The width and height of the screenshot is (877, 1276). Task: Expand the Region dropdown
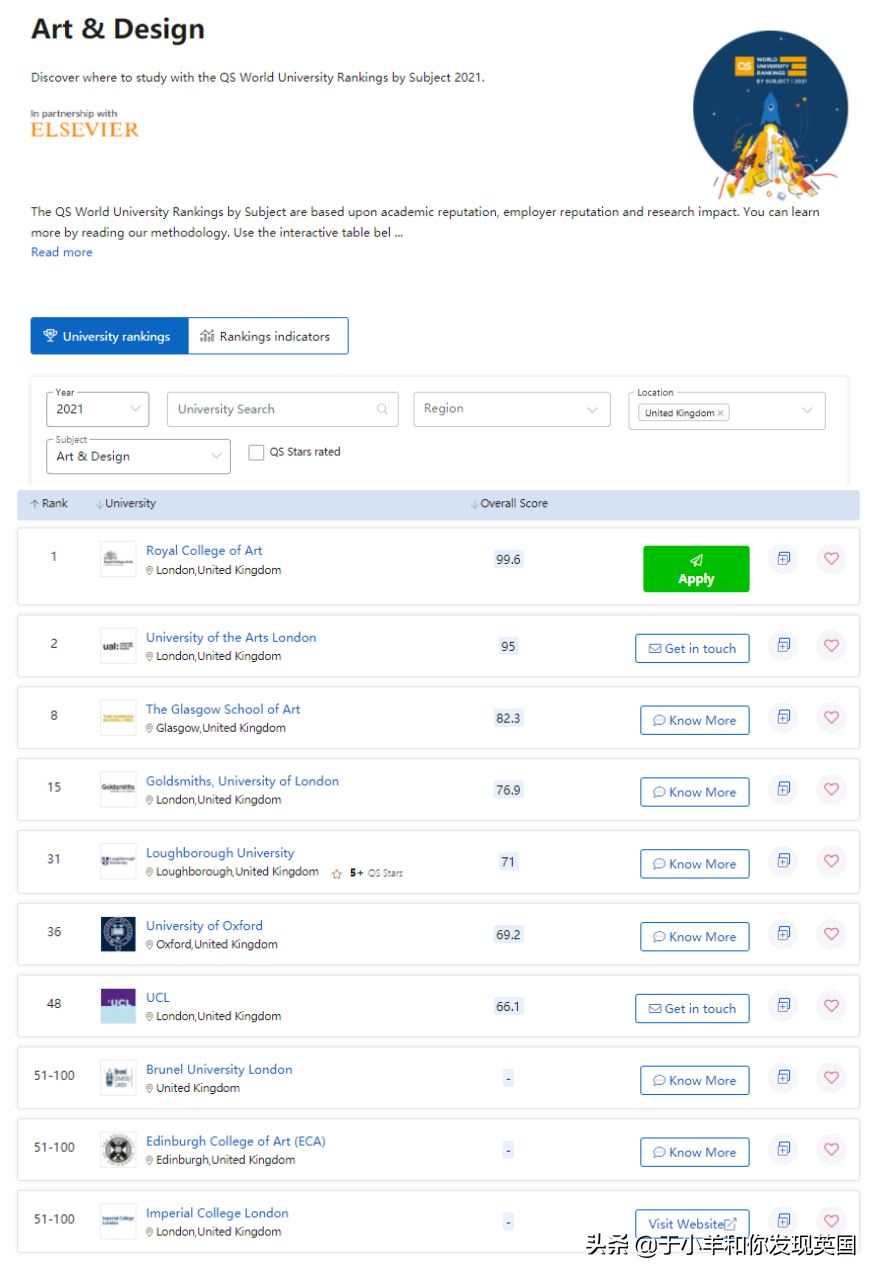pyautogui.click(x=511, y=409)
